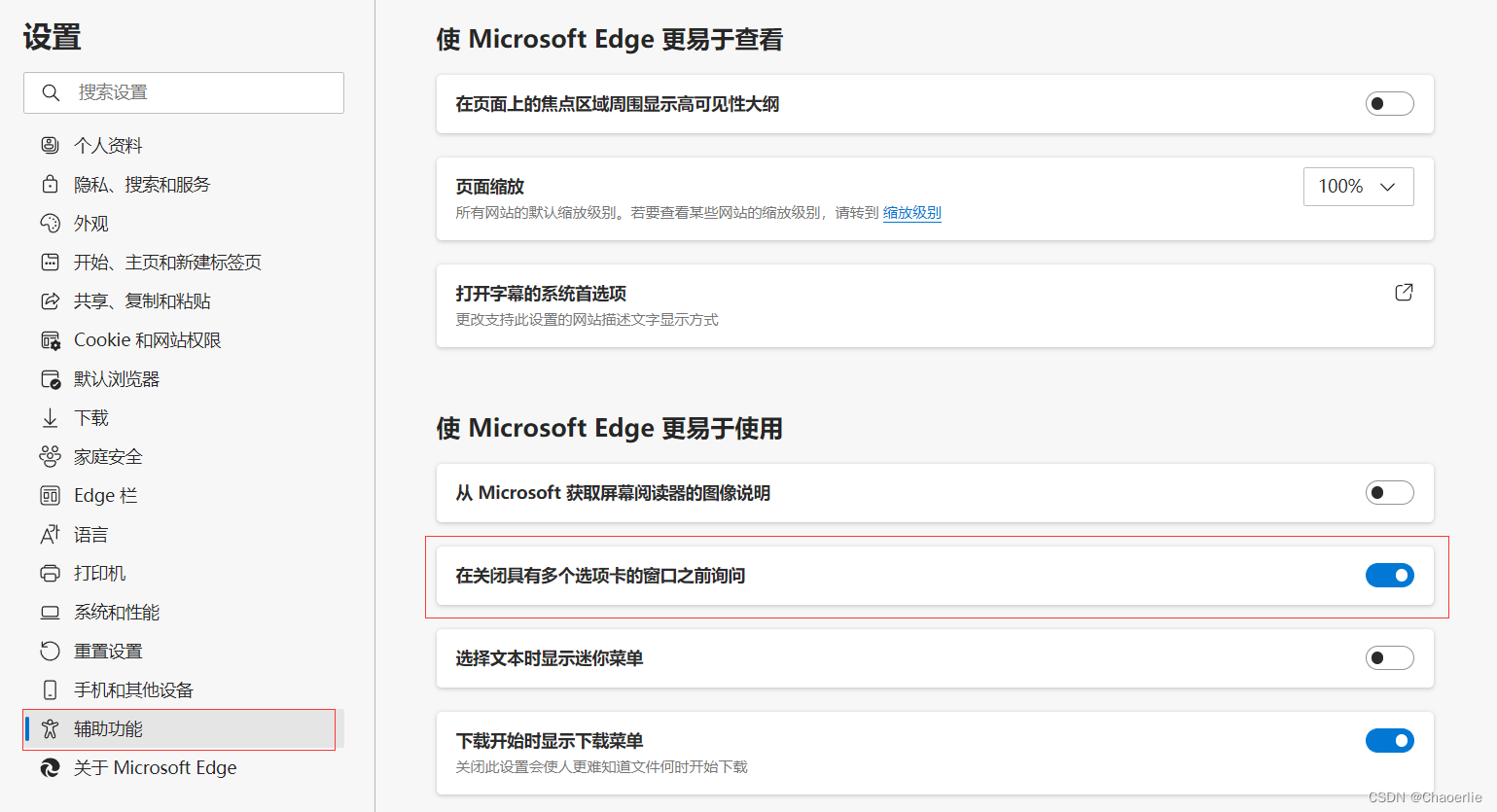Click the 打开字幕的系统首选项 card title
The width and height of the screenshot is (1497, 812).
coord(541,293)
